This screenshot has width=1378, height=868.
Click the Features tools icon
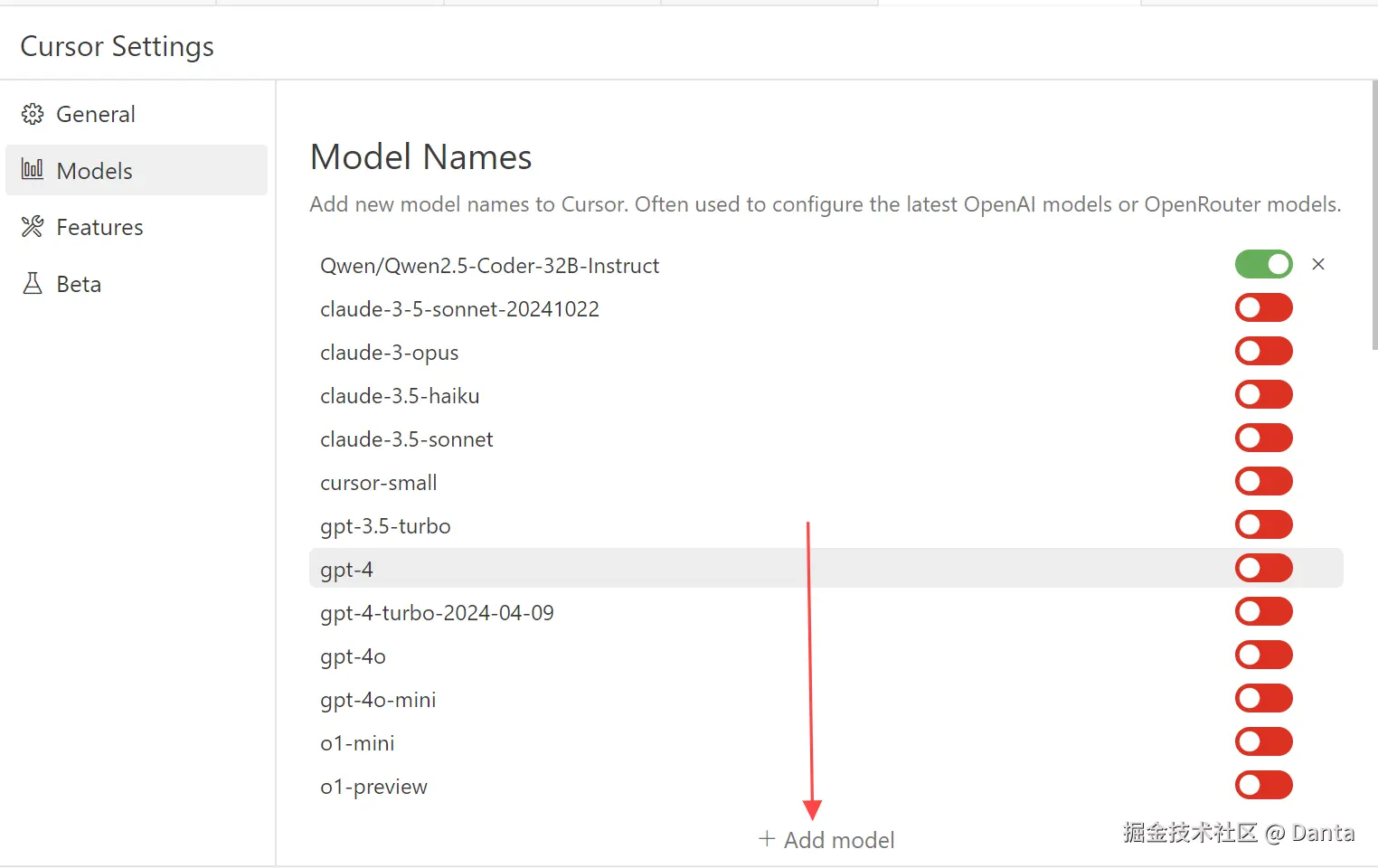tap(33, 227)
